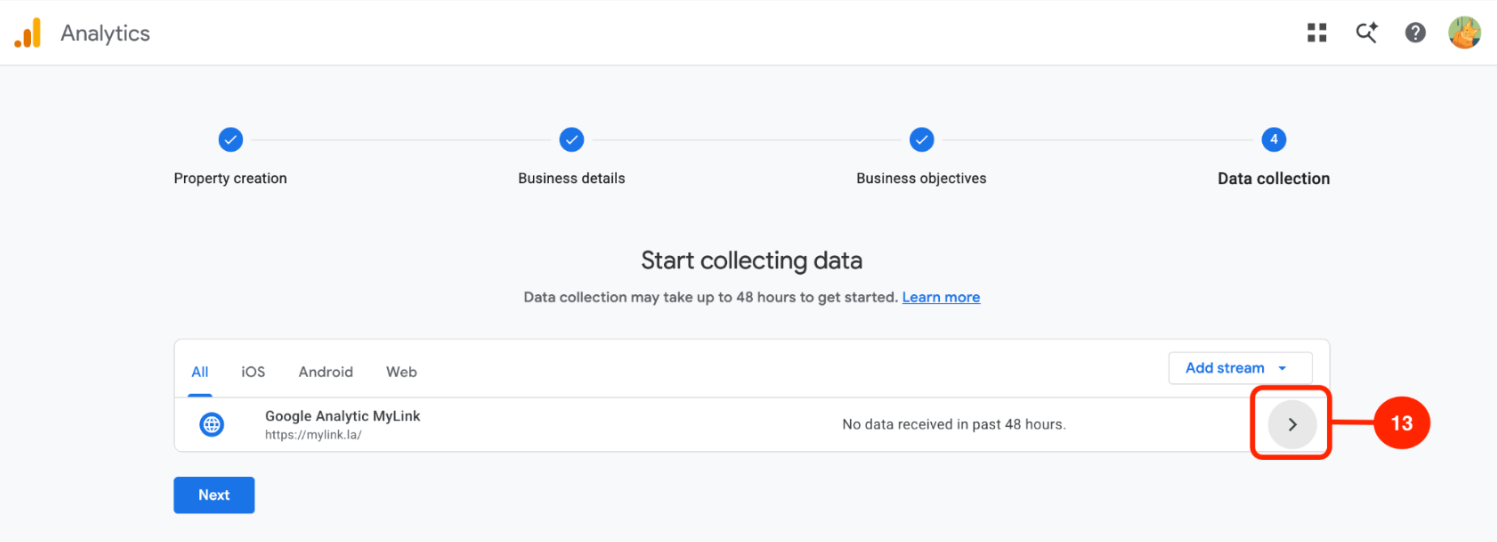Screen dimensions: 1497x542
Task: Click the No data received status text
Action: pyautogui.click(x=954, y=424)
